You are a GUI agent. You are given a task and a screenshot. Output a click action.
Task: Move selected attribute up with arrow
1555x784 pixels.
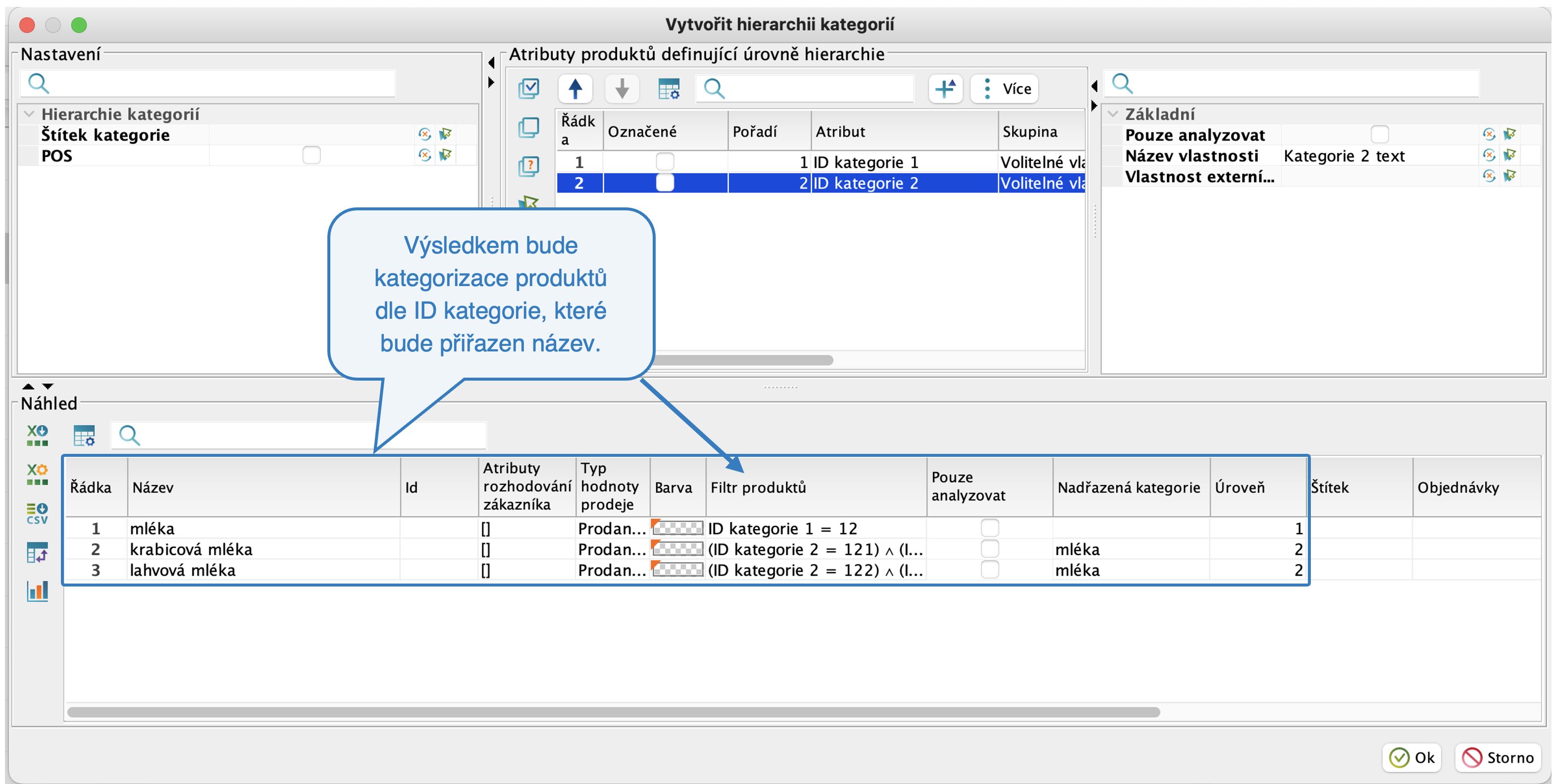575,89
